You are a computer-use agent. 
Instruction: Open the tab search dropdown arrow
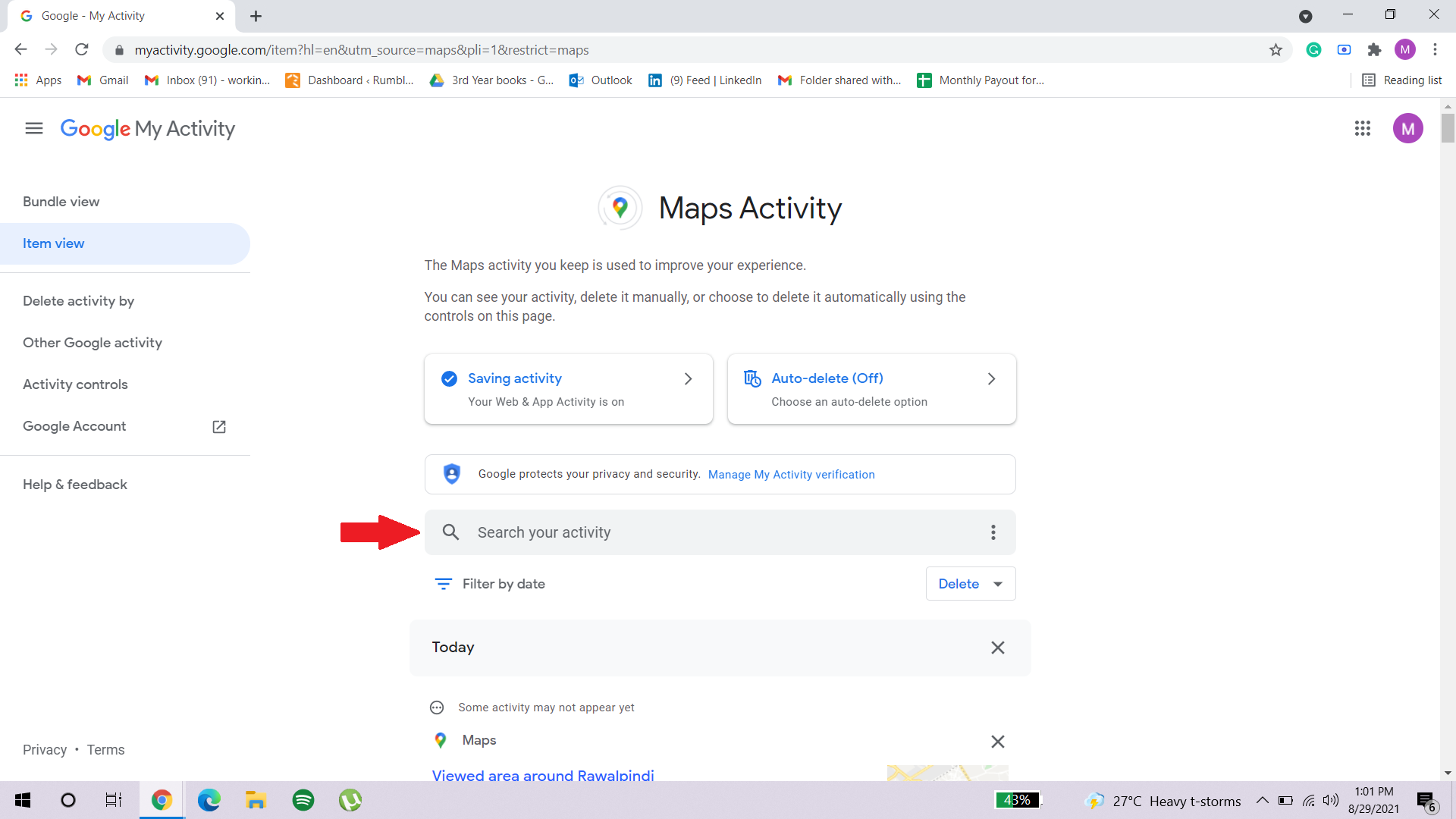tap(1305, 16)
